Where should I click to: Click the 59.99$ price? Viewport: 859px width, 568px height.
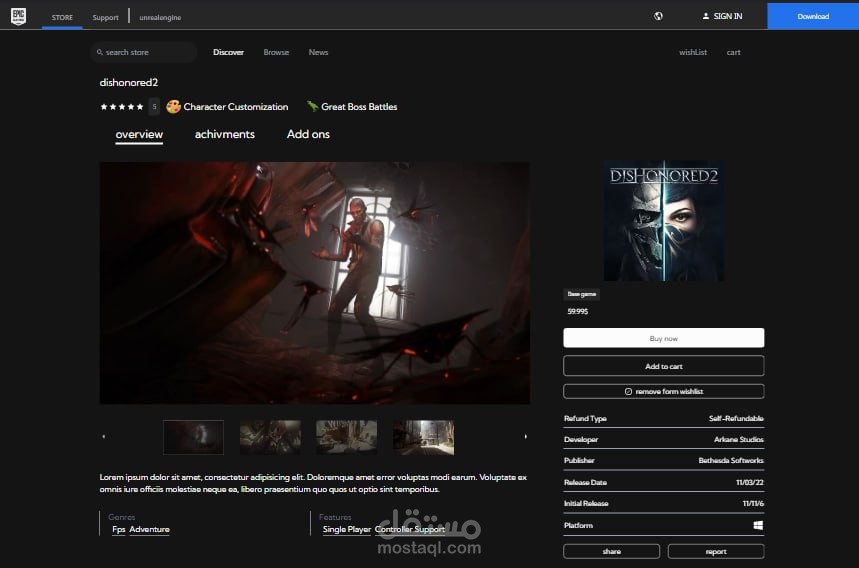click(x=577, y=312)
